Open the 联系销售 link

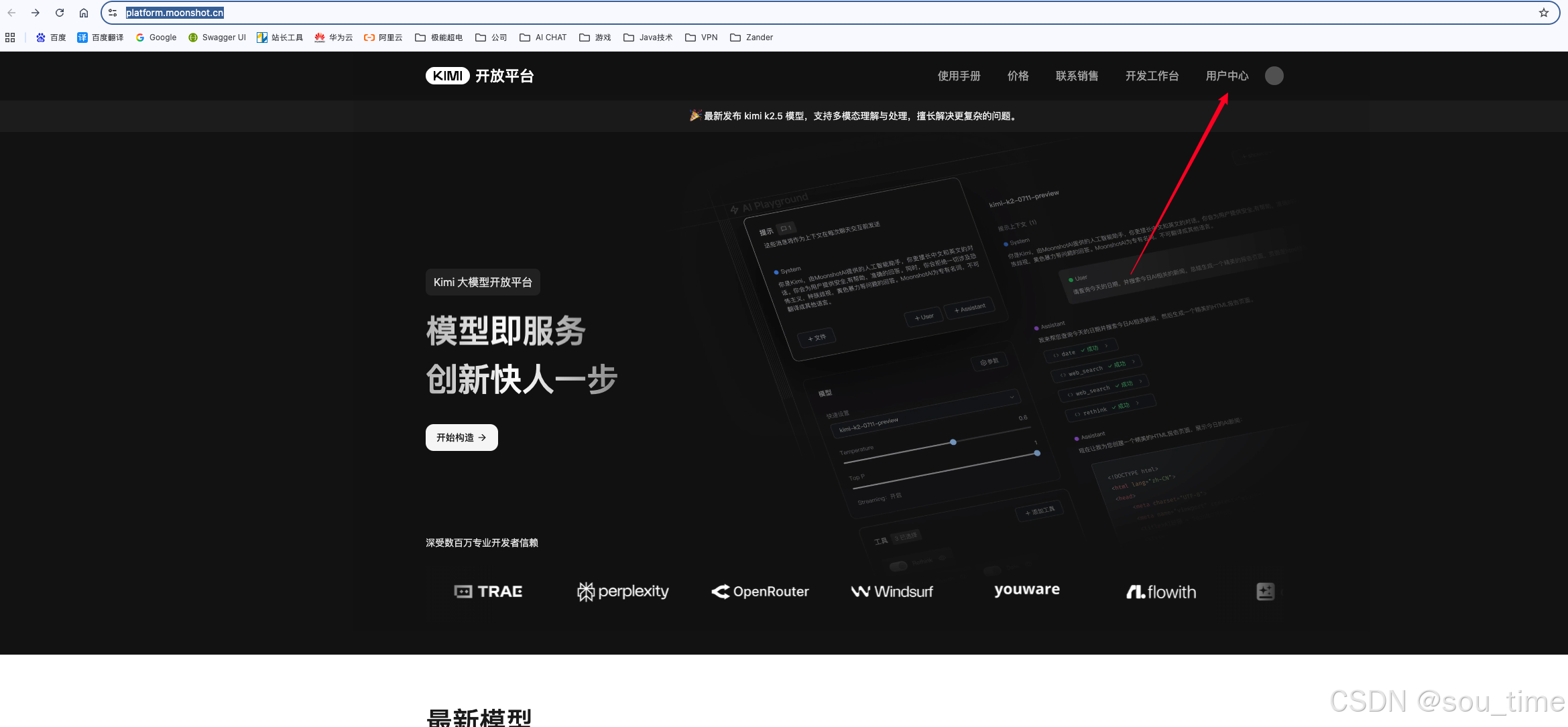point(1077,76)
